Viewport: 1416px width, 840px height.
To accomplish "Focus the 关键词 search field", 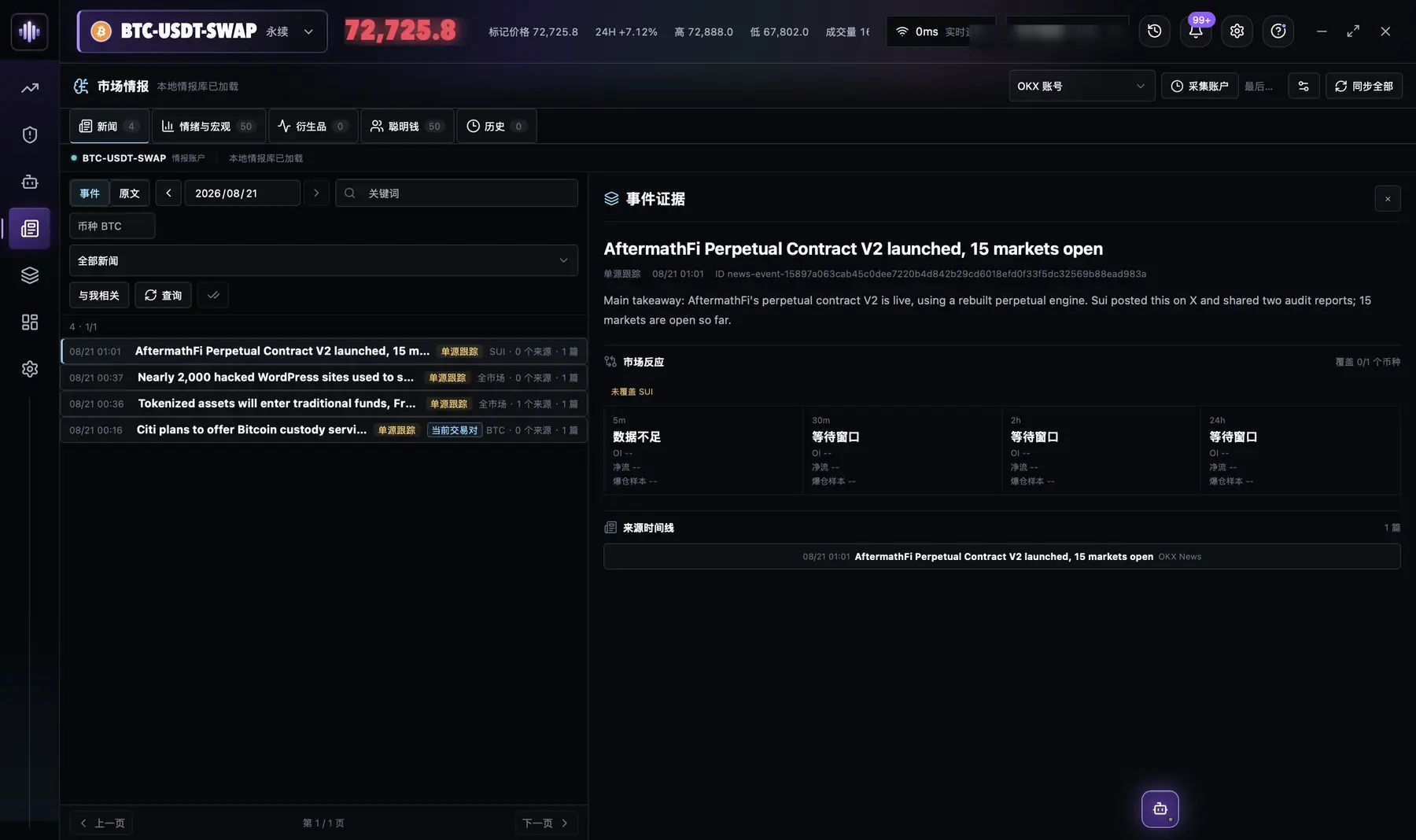I will point(456,193).
